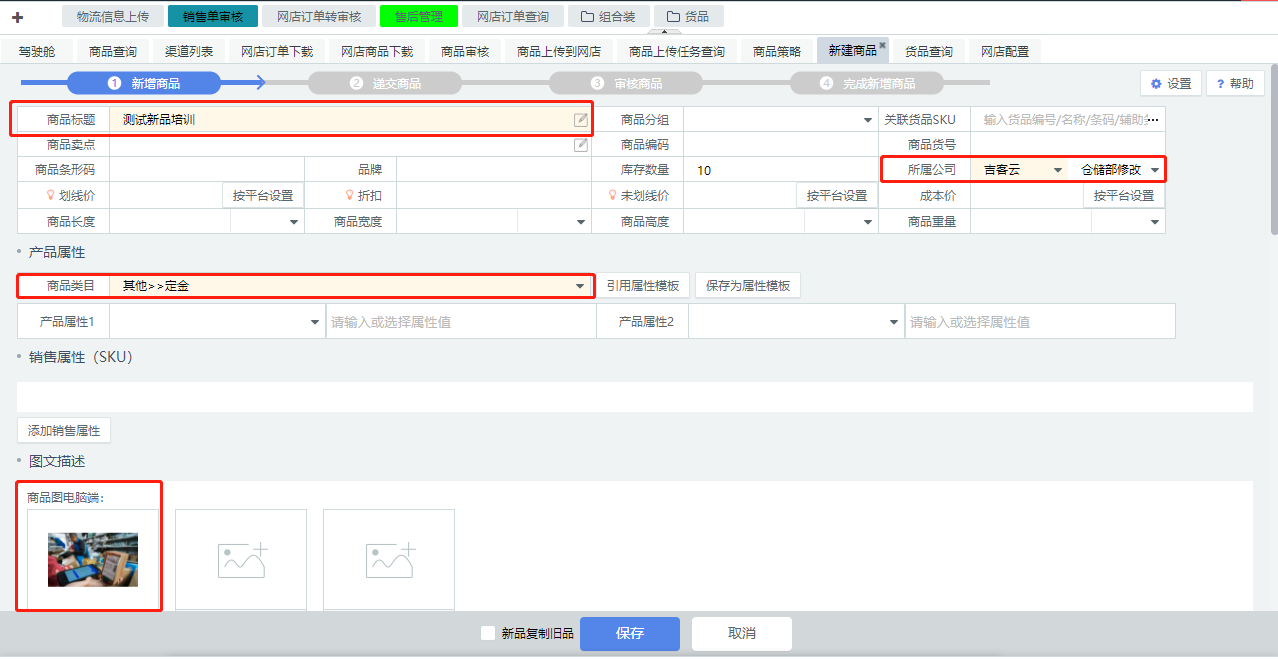Expand the 商品分组 dropdown

pyautogui.click(x=867, y=120)
